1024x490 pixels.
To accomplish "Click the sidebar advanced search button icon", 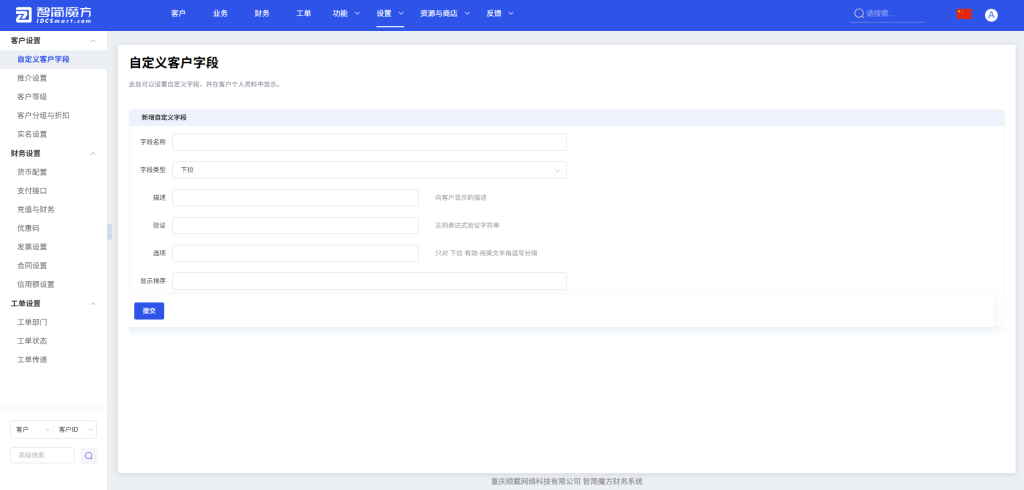I will (x=89, y=455).
